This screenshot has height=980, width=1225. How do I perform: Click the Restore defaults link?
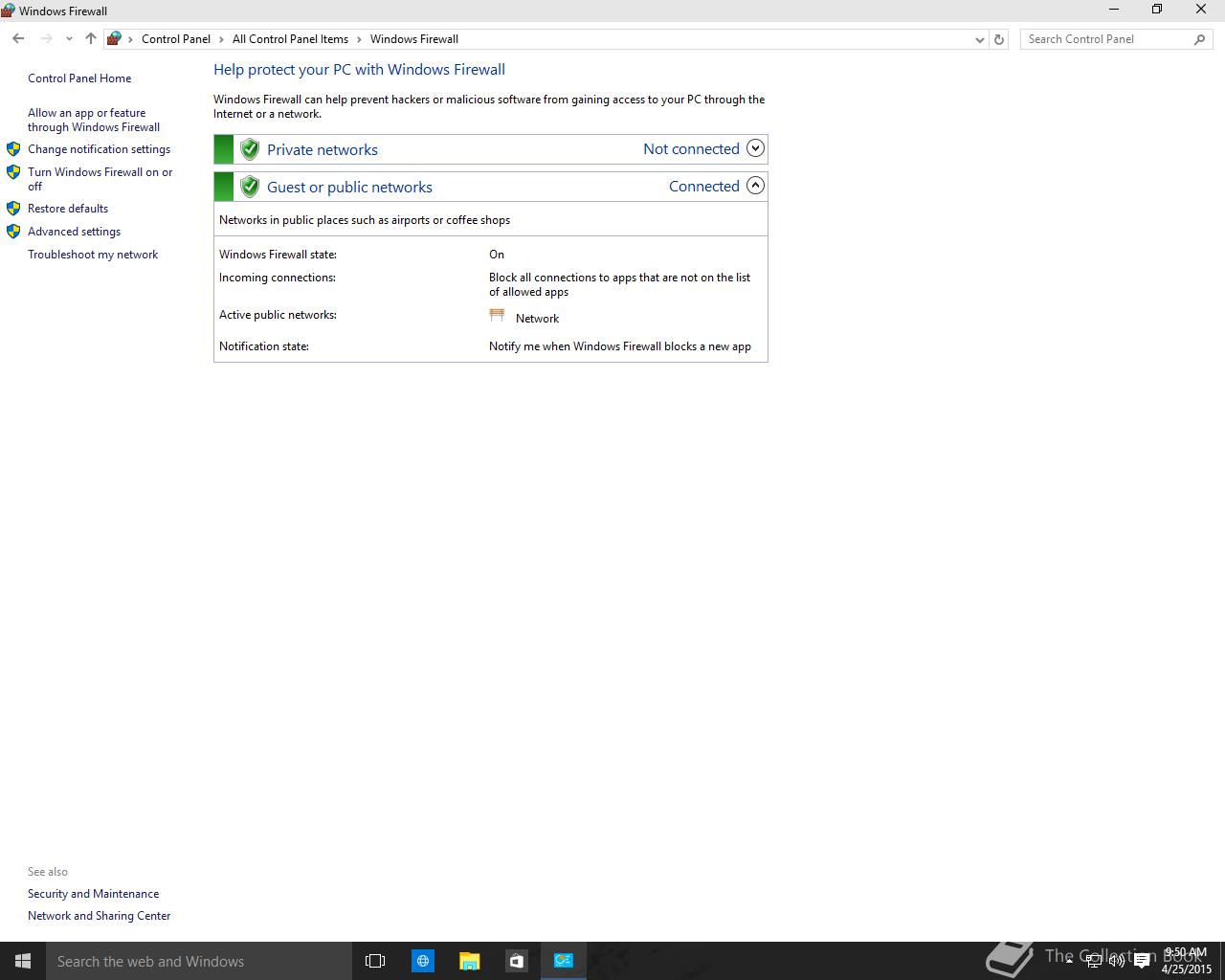click(x=68, y=209)
